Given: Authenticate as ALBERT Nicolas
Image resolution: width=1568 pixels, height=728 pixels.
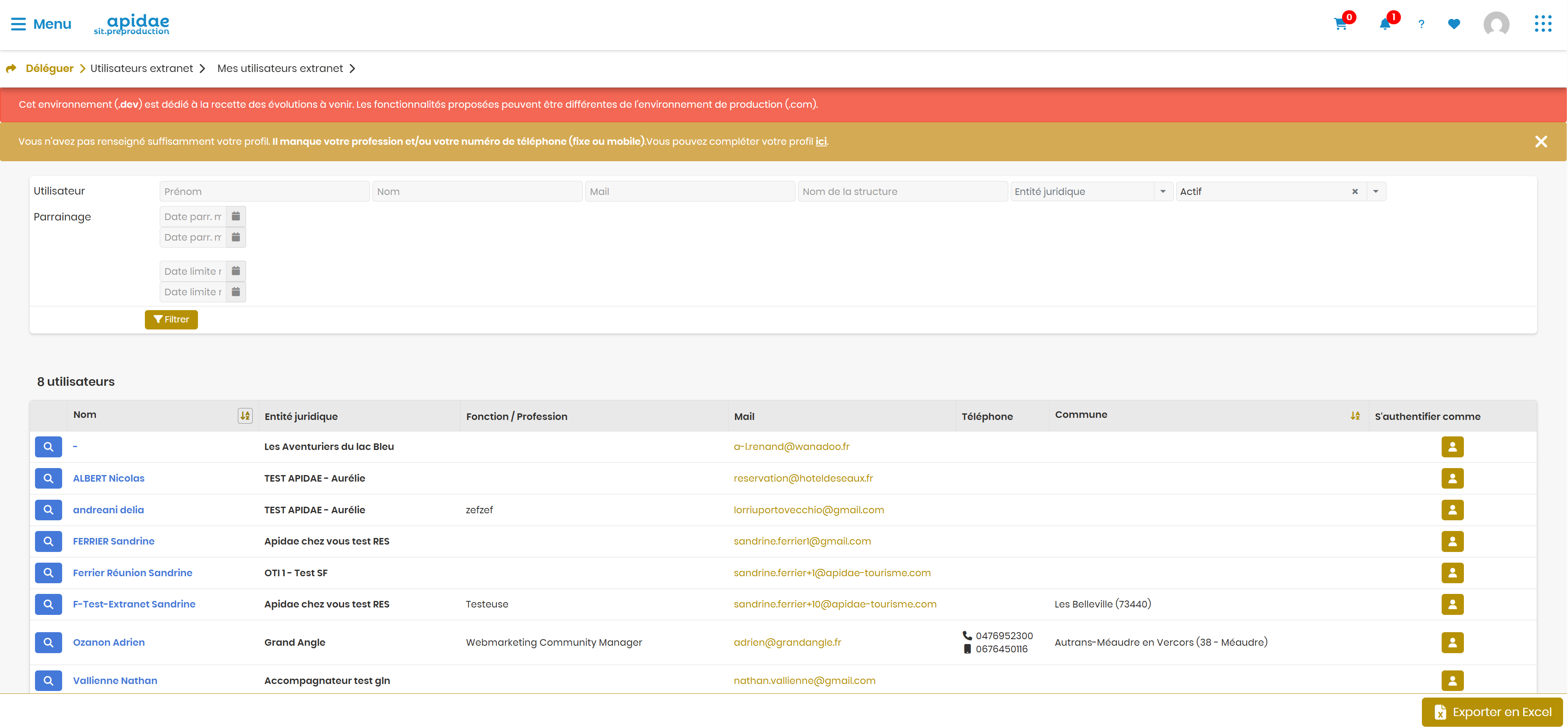Looking at the screenshot, I should pyautogui.click(x=1452, y=479).
